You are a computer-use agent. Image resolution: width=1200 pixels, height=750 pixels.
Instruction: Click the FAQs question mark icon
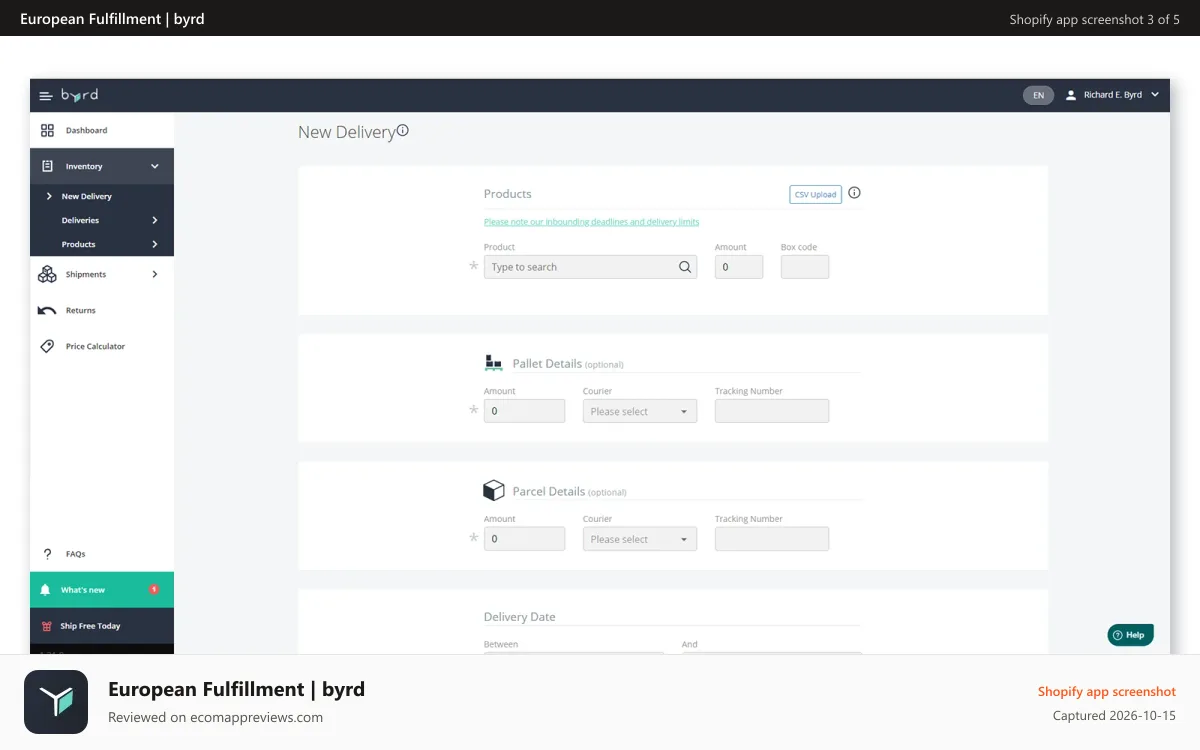(47, 554)
